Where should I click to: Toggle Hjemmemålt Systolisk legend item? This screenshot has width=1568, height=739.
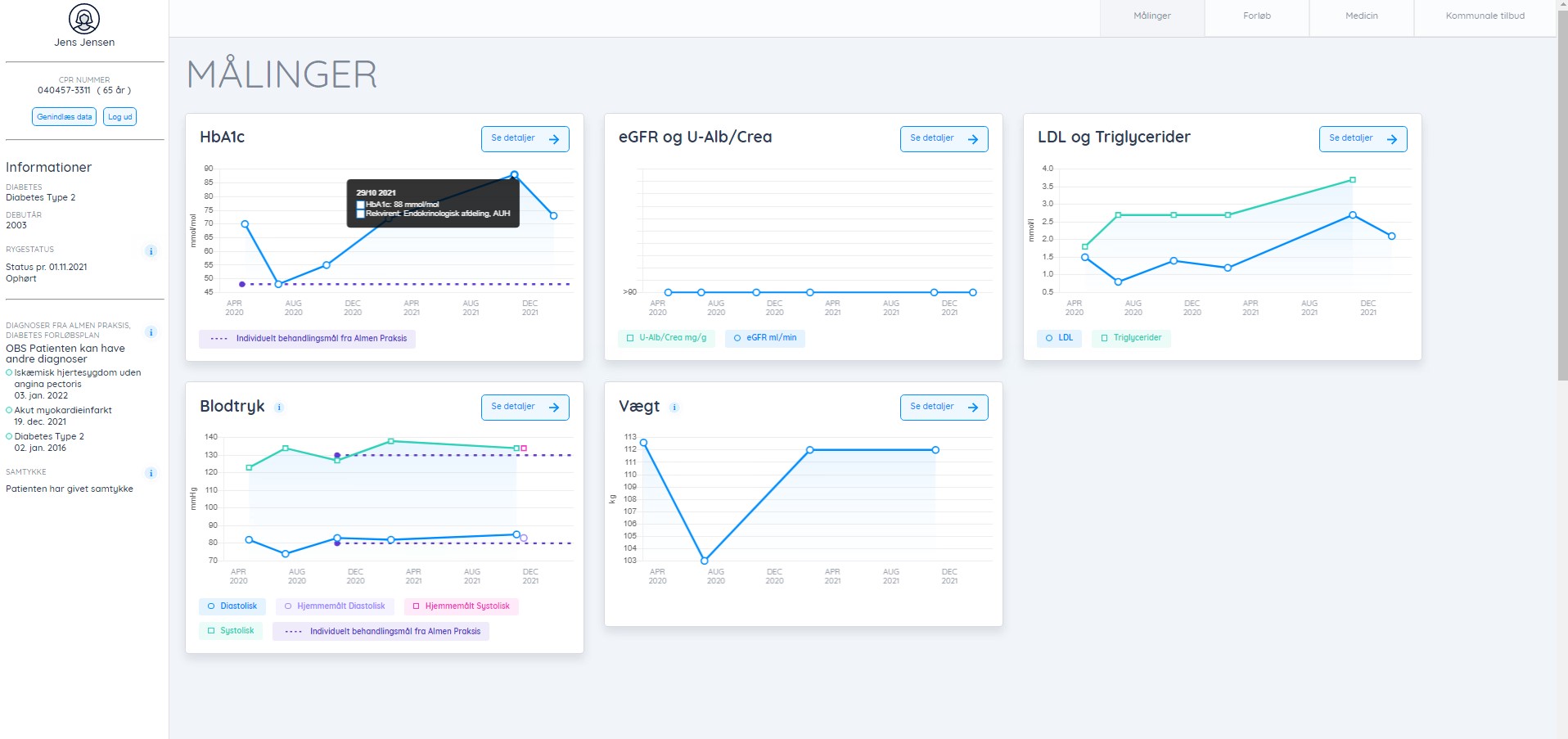click(462, 606)
